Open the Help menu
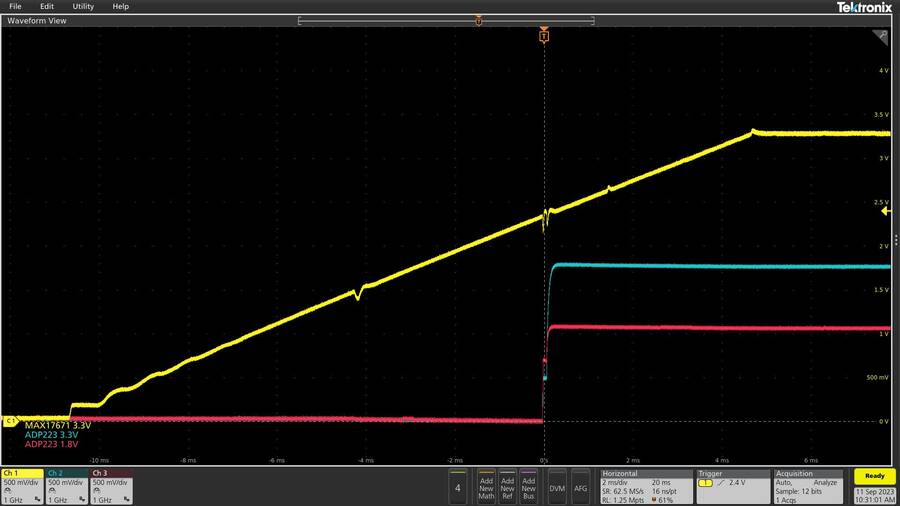 pyautogui.click(x=120, y=6)
